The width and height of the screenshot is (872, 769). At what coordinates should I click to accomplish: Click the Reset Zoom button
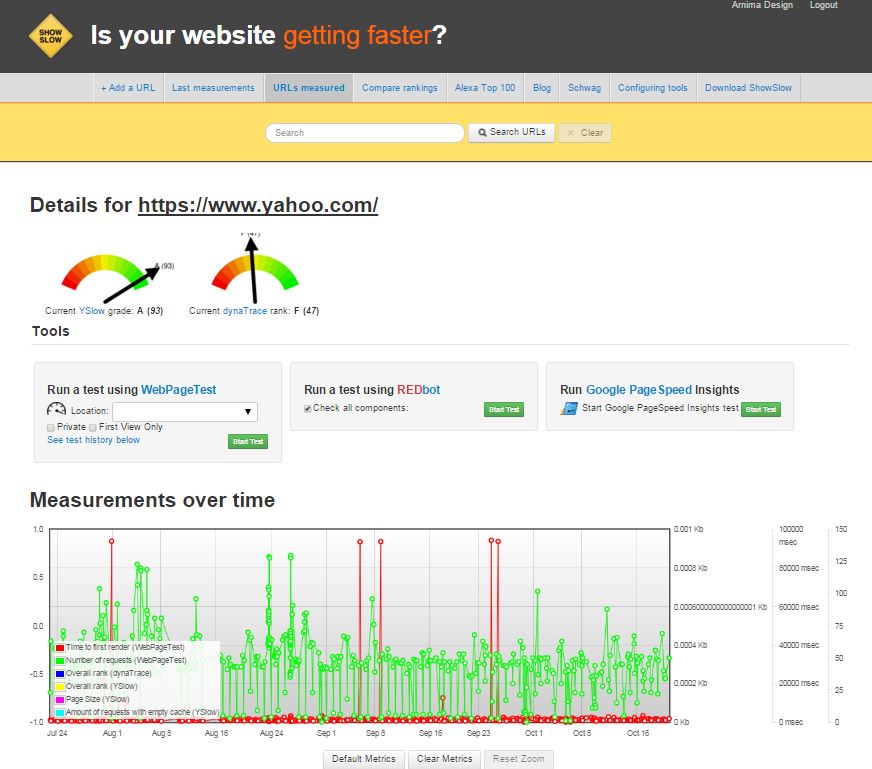point(518,759)
